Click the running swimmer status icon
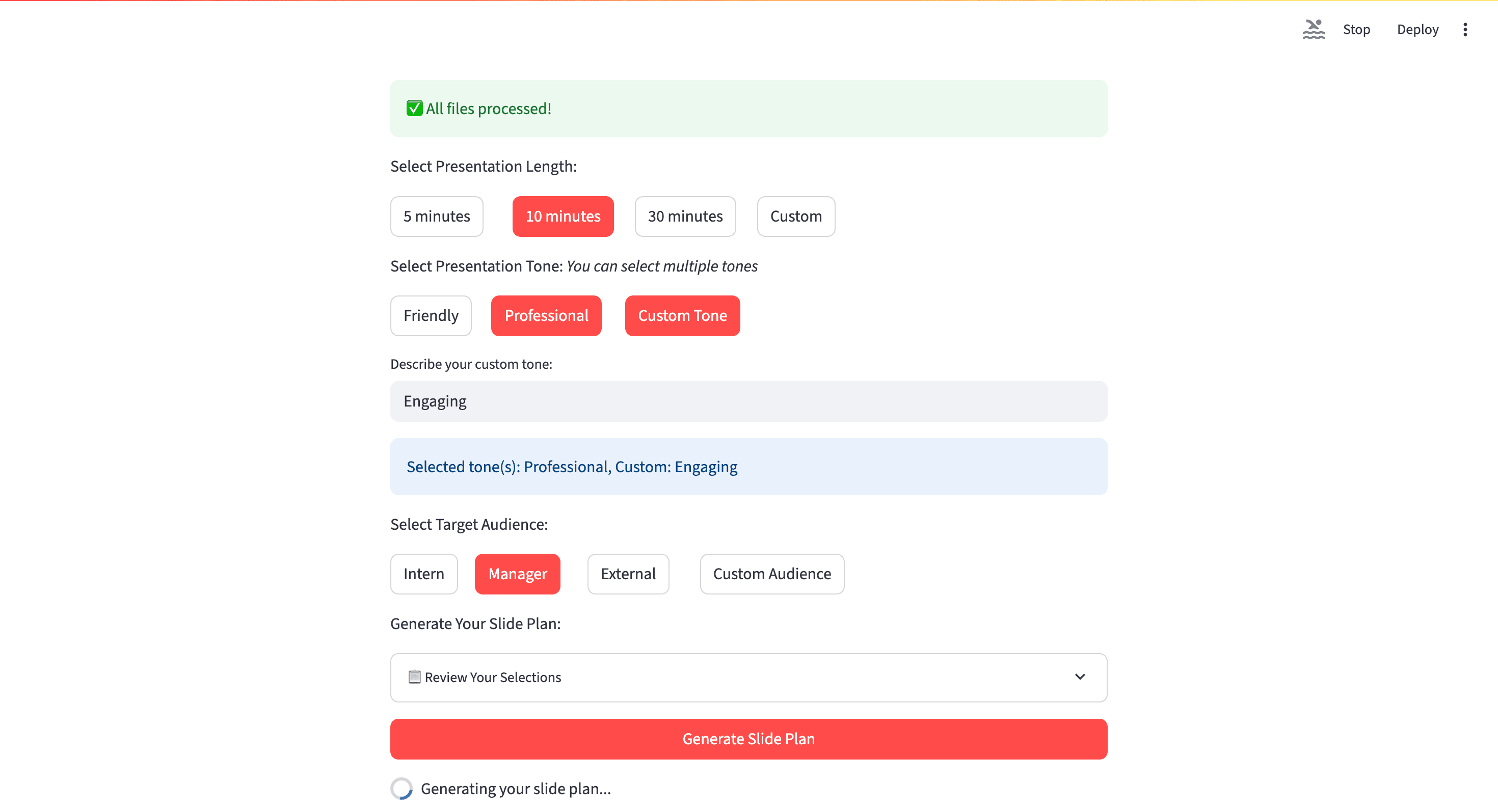The height and width of the screenshot is (812, 1498). point(1313,29)
